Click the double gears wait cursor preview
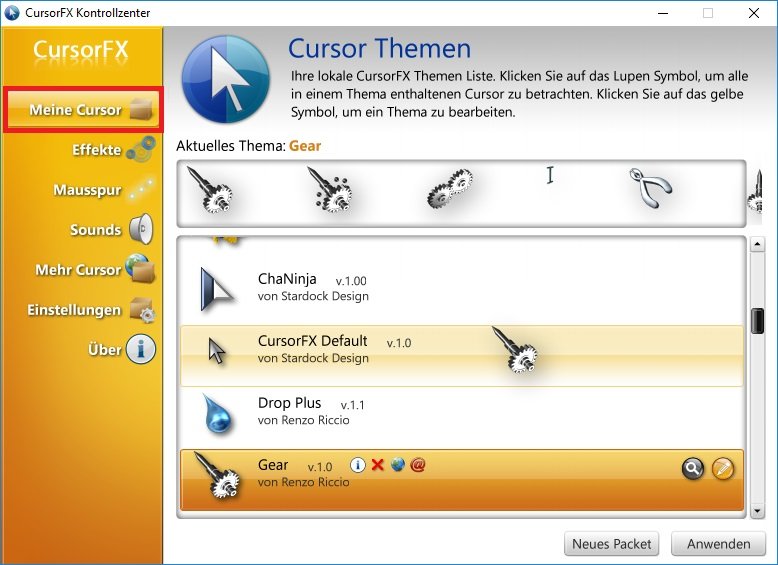 click(450, 188)
